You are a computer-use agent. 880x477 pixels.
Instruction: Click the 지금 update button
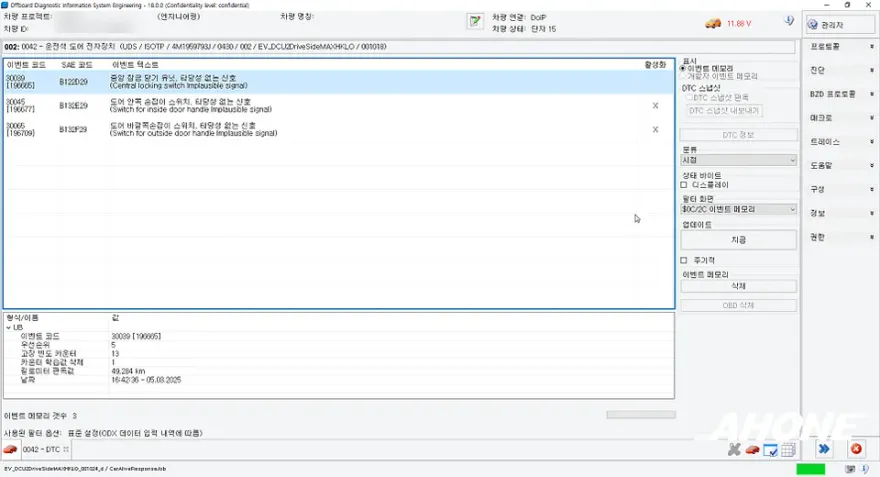click(x=738, y=240)
